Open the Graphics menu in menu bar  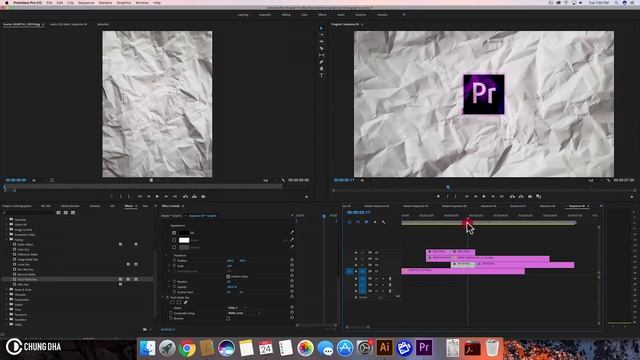point(124,2)
